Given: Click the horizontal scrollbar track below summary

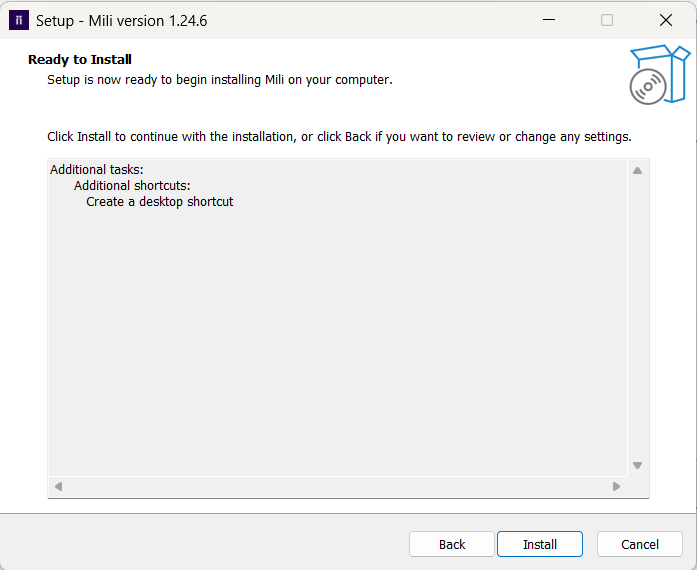Looking at the screenshot, I should 337,487.
